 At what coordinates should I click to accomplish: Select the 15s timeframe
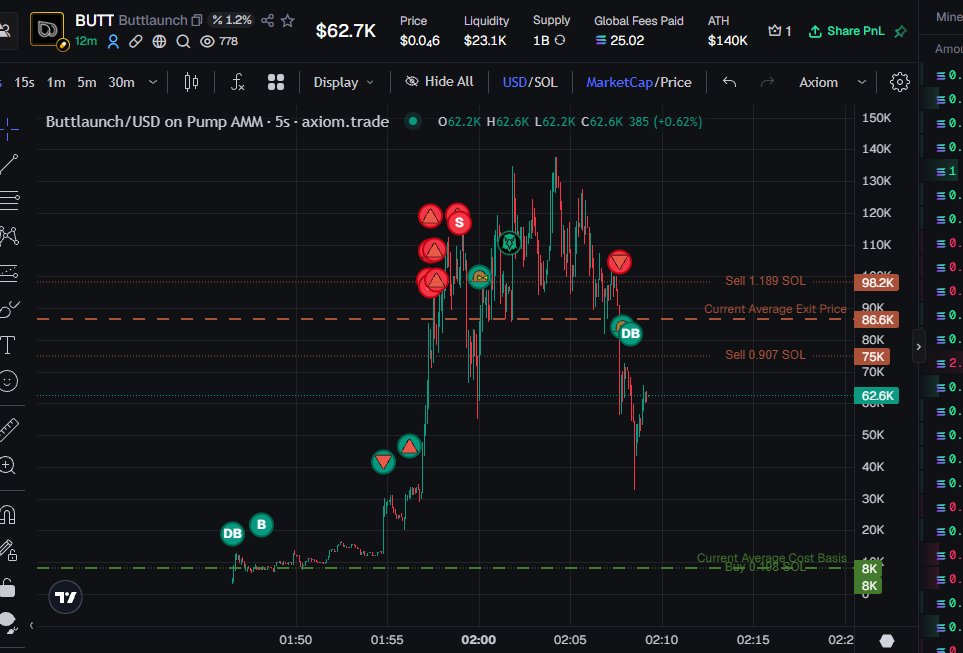point(25,82)
